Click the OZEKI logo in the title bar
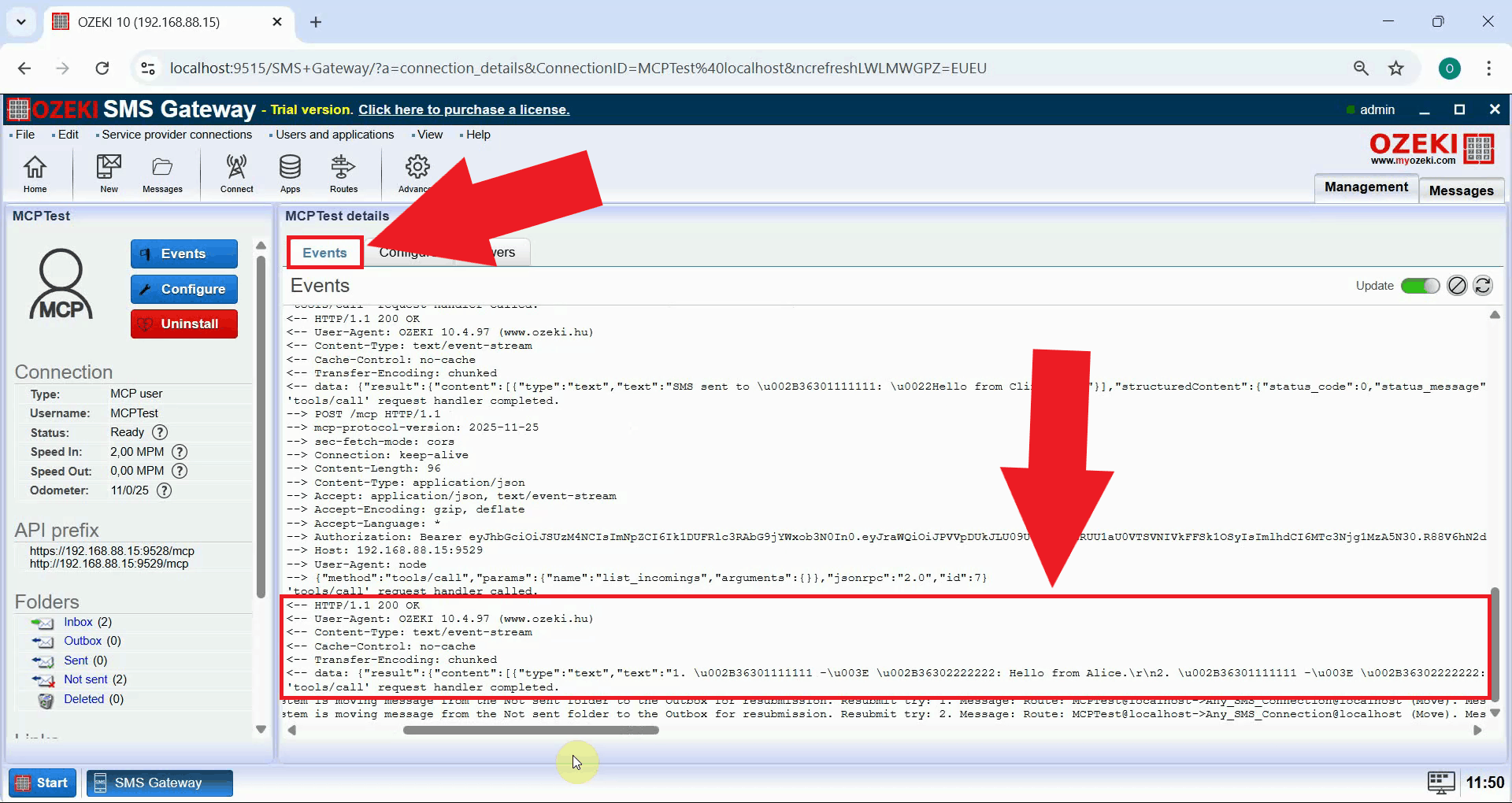 54,109
